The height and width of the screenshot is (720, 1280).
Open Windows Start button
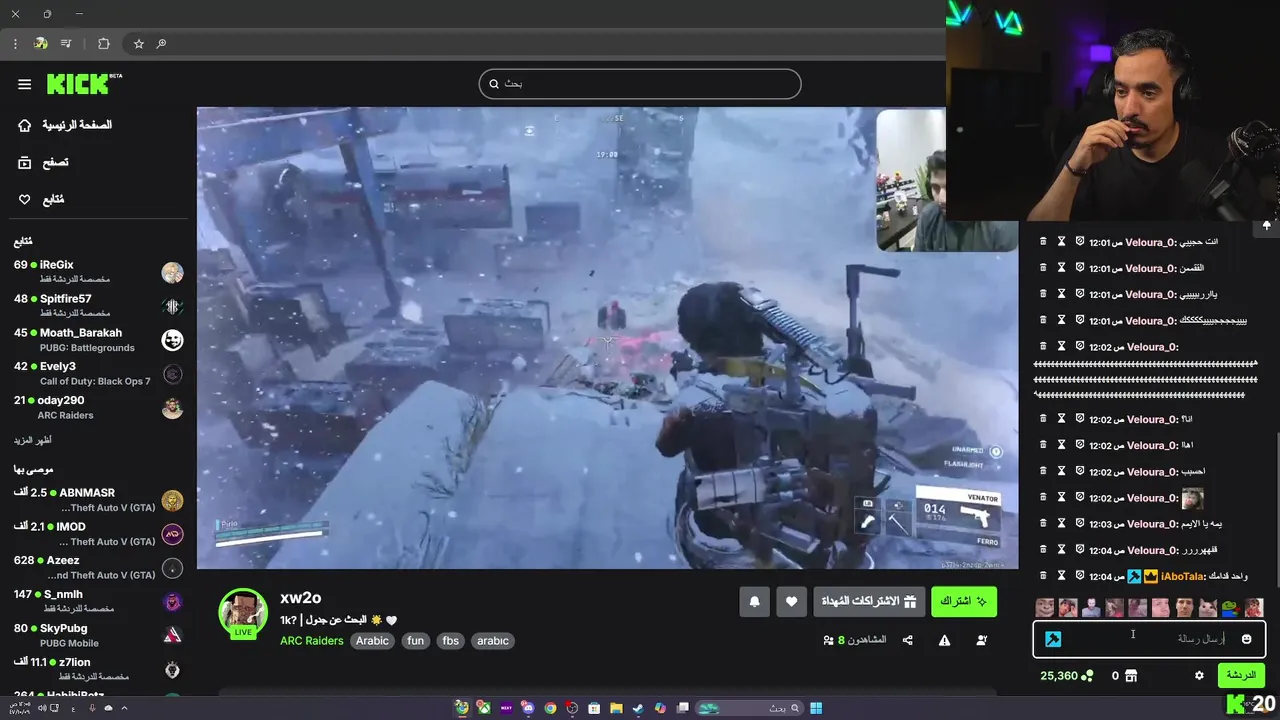coord(816,708)
